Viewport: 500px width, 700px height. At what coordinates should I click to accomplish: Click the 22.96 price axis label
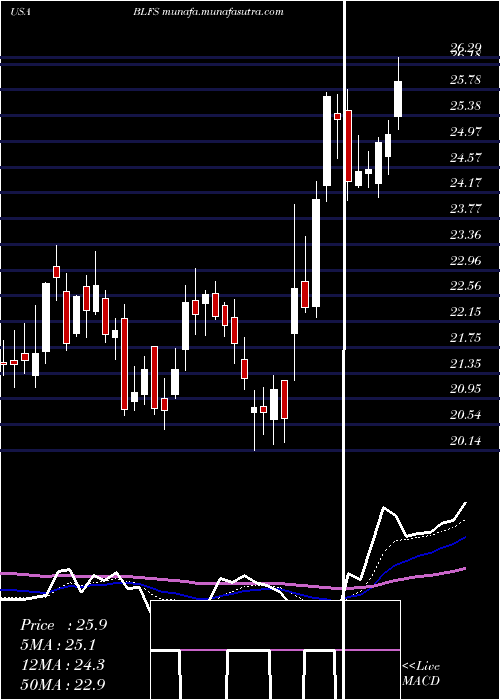tap(466, 260)
